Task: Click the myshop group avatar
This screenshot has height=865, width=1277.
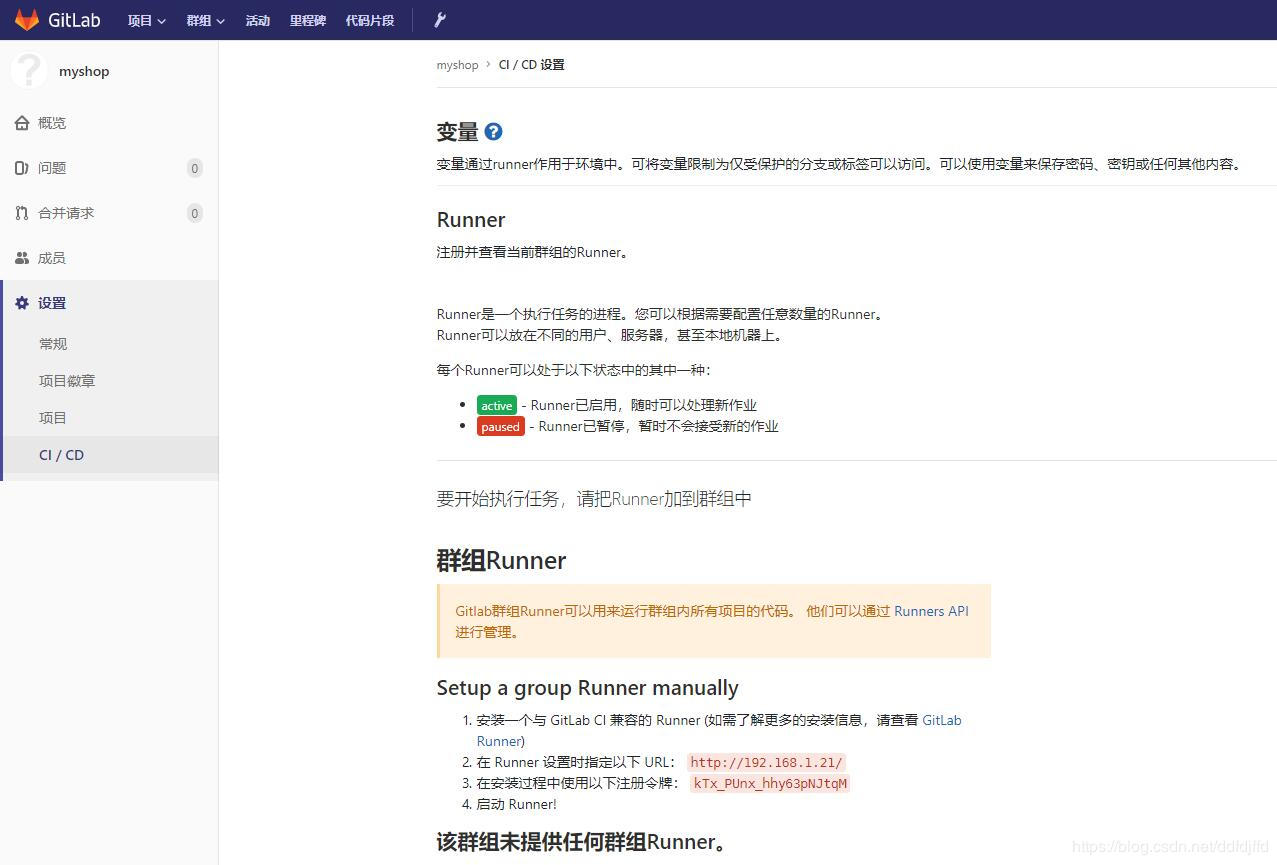Action: [28, 70]
